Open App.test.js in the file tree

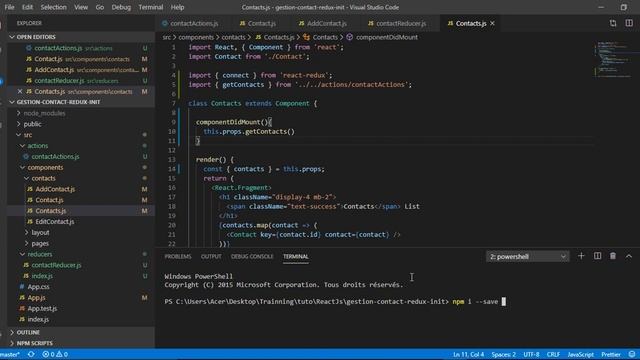(42, 309)
